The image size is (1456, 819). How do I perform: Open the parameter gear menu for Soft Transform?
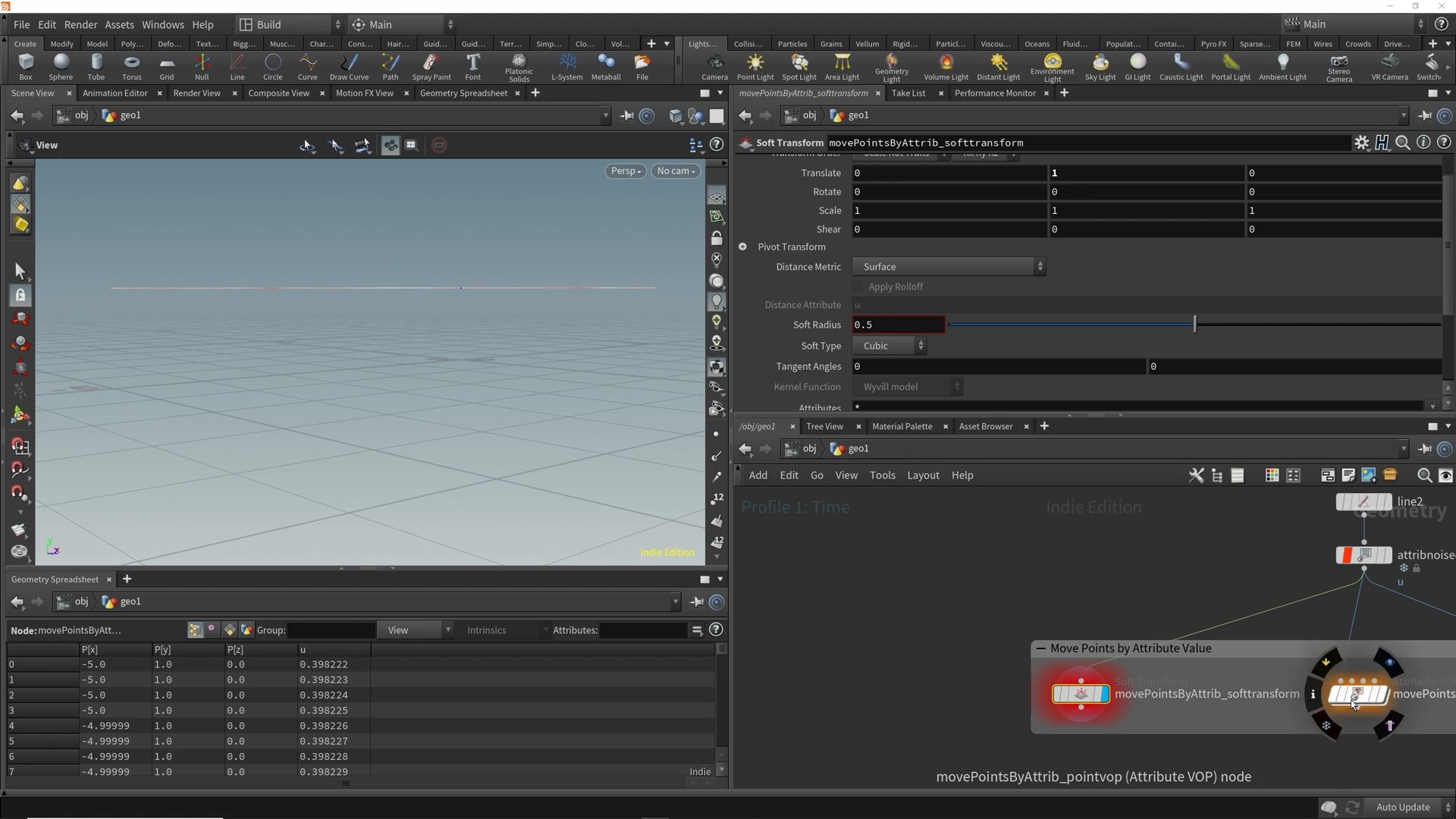pyautogui.click(x=1362, y=143)
